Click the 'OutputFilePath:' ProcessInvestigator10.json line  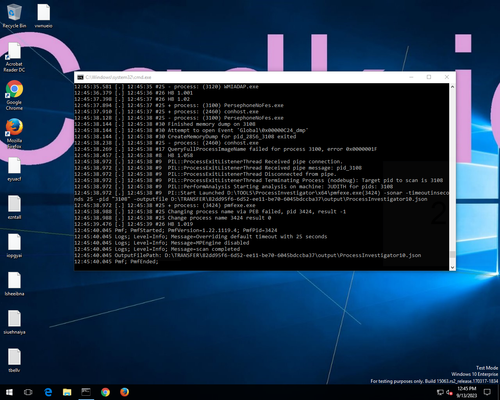pyautogui.click(x=248, y=255)
